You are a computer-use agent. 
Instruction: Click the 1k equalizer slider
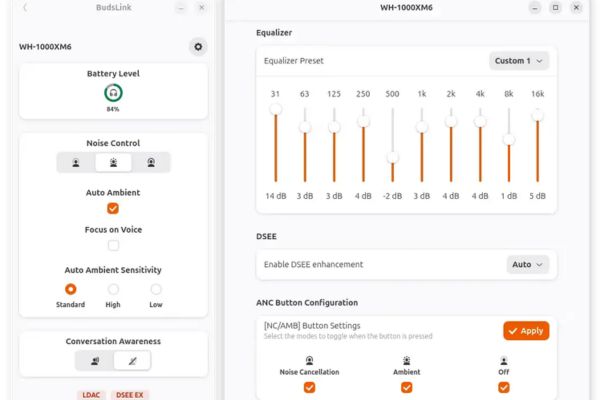click(x=422, y=145)
